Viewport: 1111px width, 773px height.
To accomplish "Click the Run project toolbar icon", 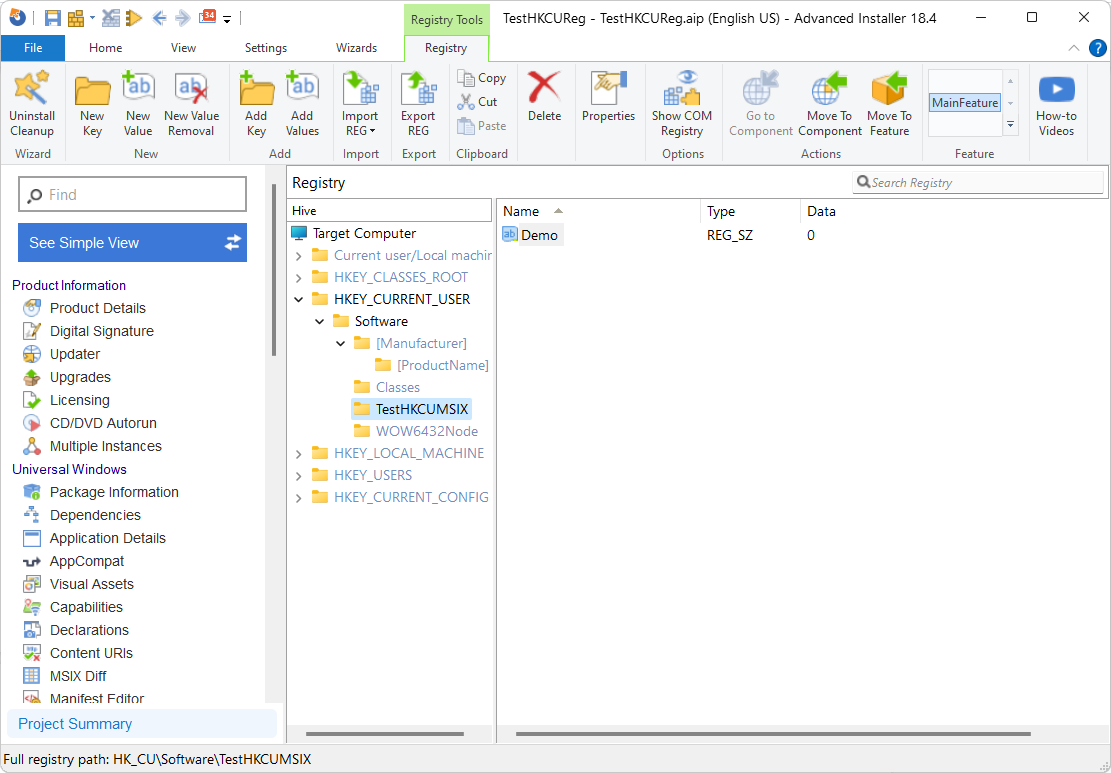I will (135, 18).
